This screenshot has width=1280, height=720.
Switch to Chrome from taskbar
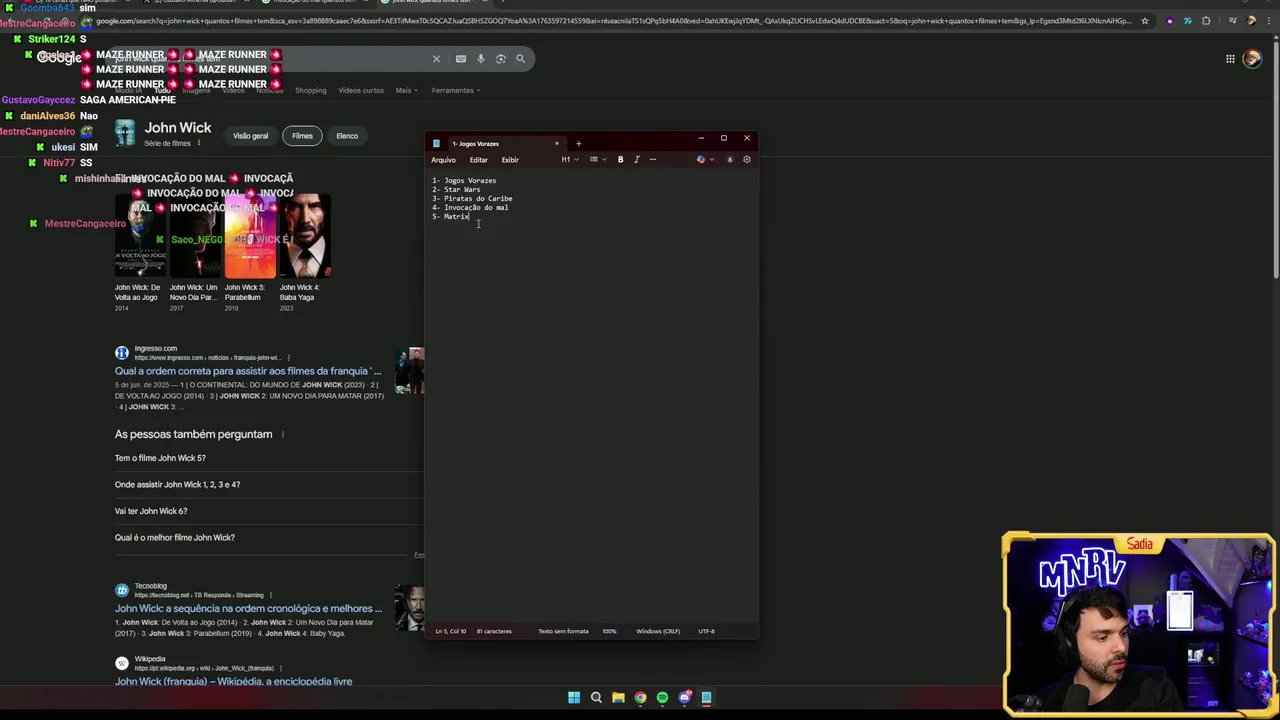pos(640,698)
